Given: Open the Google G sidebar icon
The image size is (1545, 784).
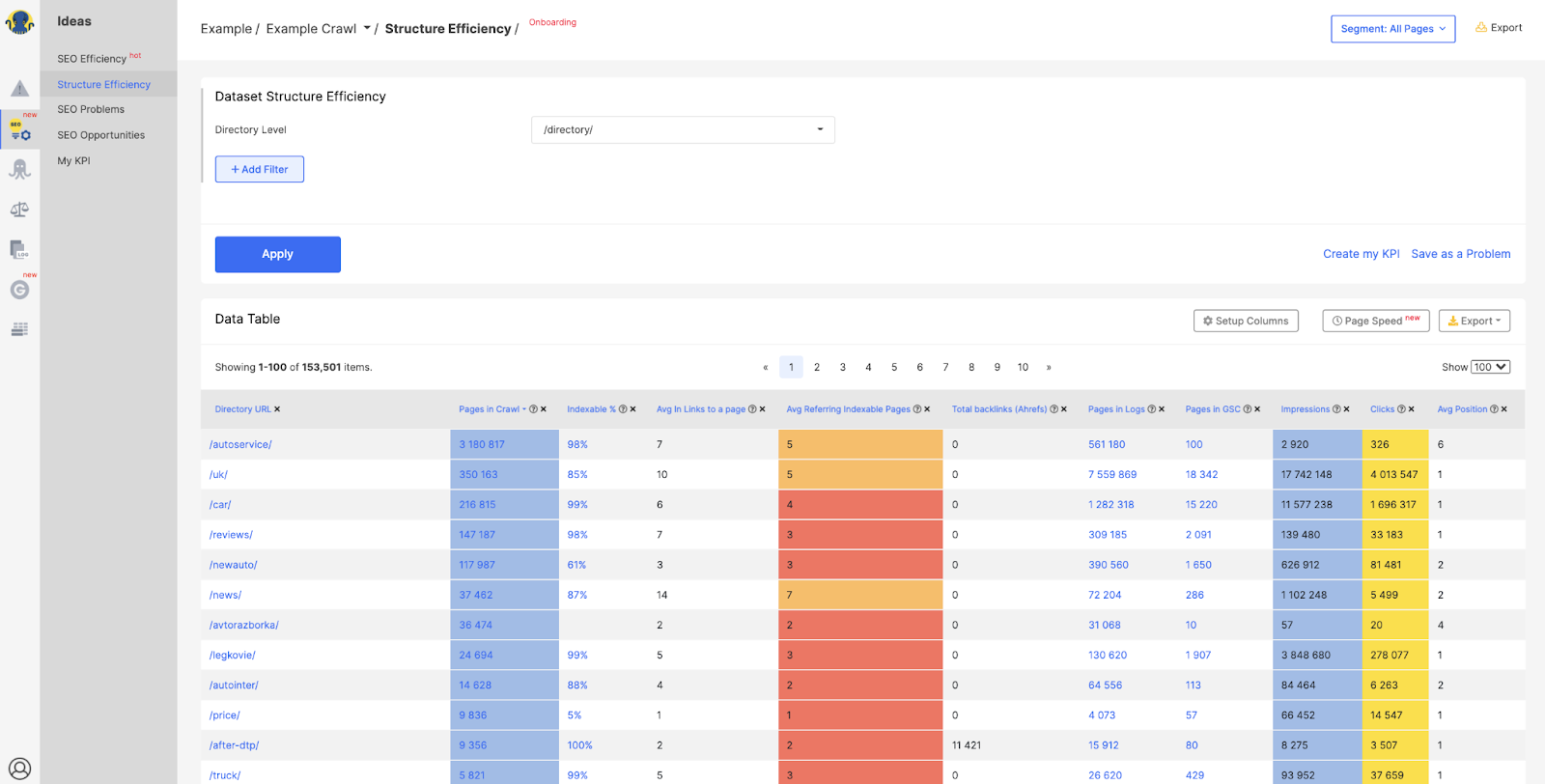Looking at the screenshot, I should point(19,290).
